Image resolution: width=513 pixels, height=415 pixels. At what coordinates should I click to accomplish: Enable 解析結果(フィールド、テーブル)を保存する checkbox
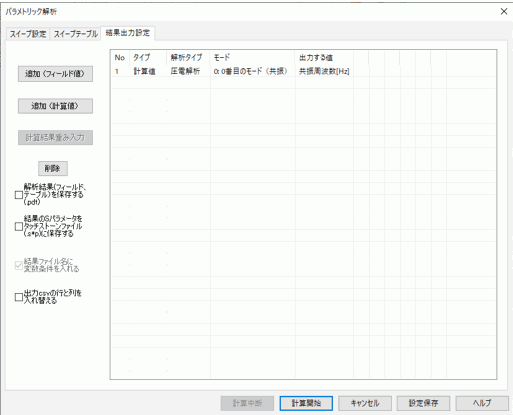click(x=19, y=195)
